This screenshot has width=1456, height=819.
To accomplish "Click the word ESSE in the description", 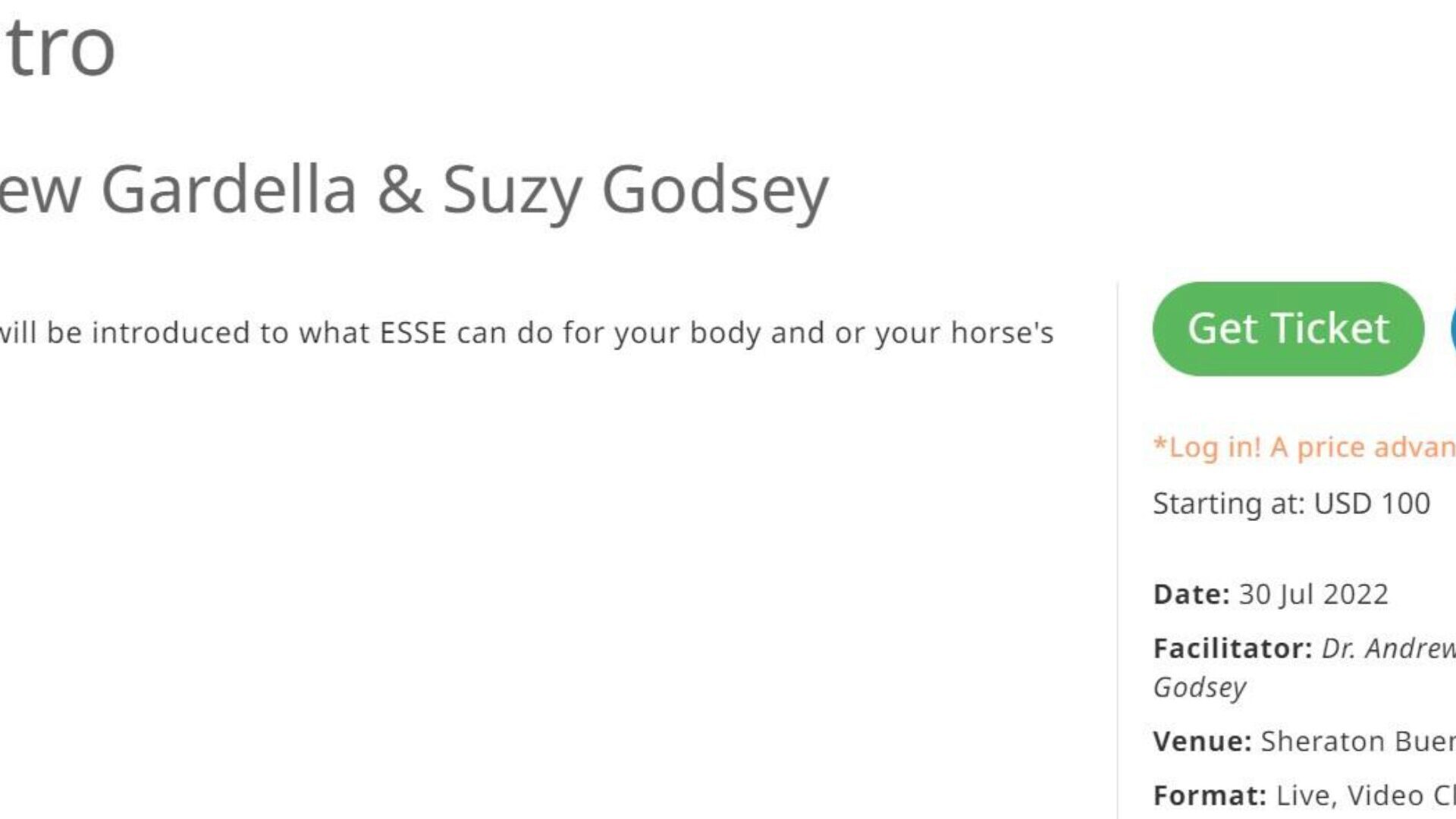I will click(413, 333).
